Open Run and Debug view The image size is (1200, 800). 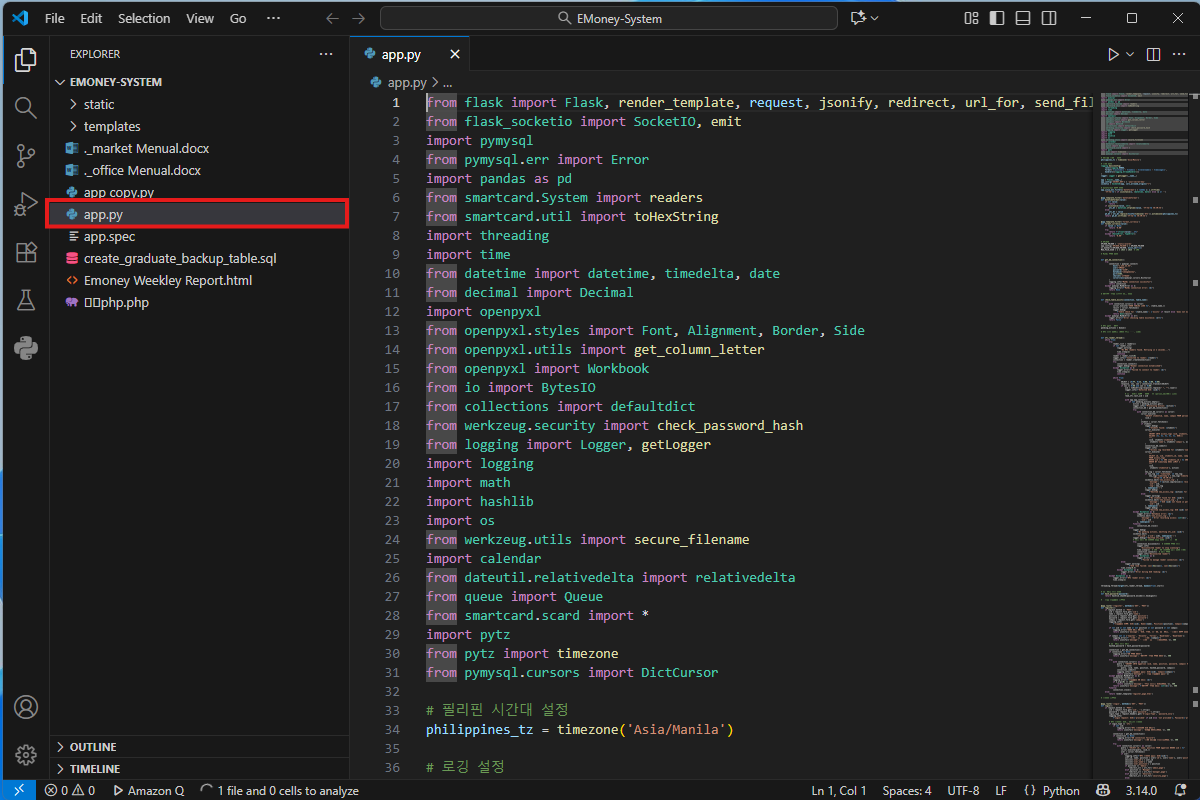coord(26,204)
